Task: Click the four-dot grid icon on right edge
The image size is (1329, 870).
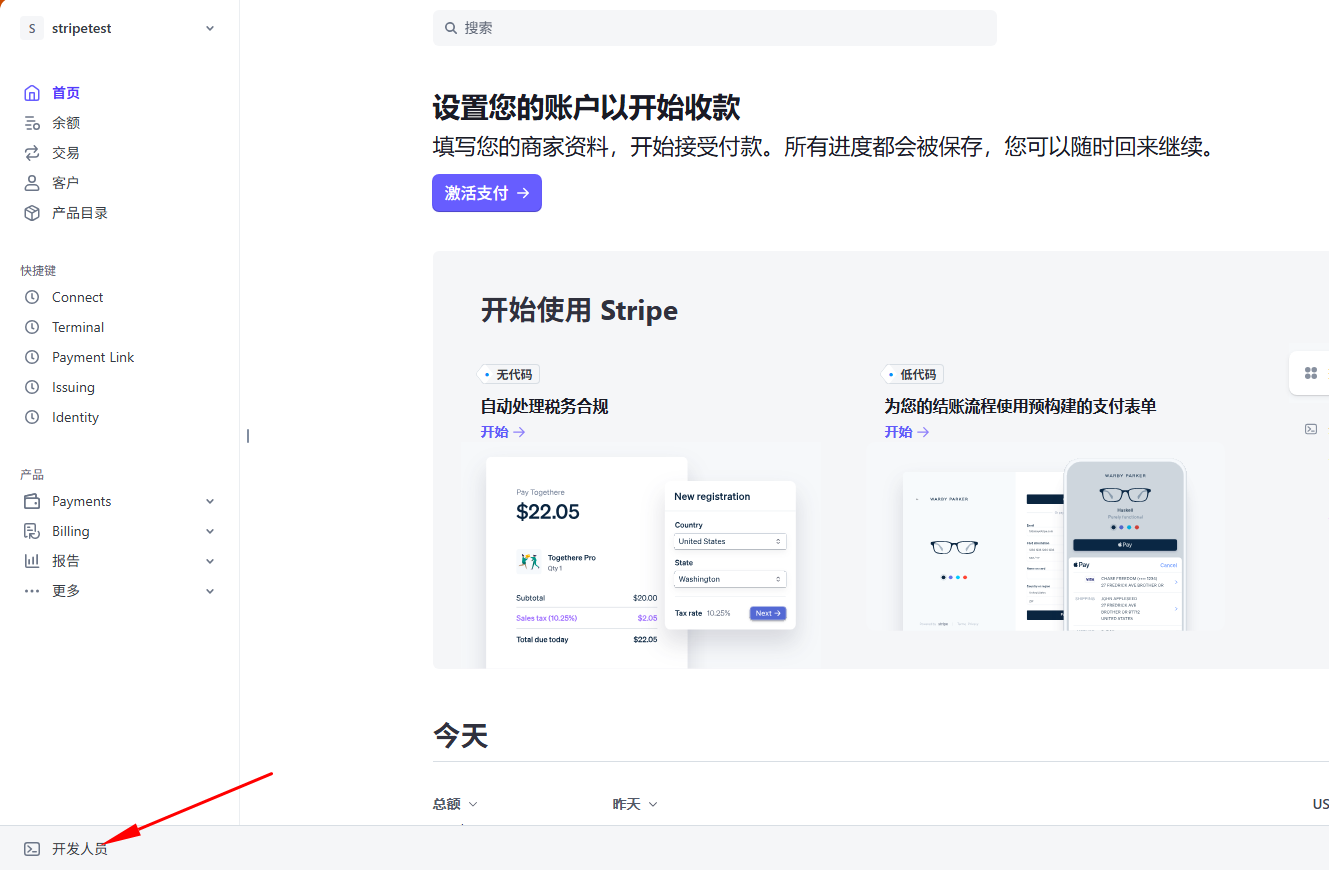Action: tap(1310, 373)
